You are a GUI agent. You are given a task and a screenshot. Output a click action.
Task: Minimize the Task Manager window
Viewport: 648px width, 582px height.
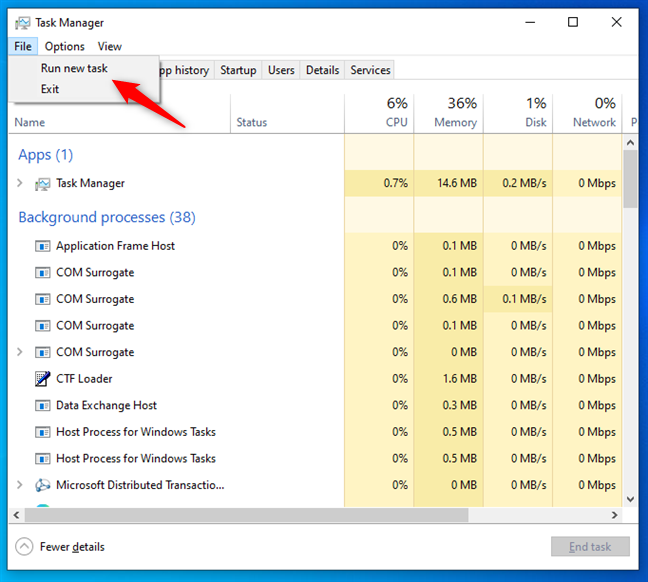530,22
